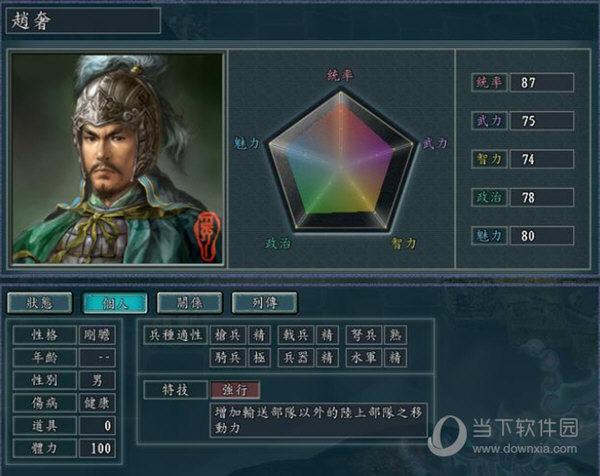600x476 pixels.
Task: Click the 弩兵 aptitude rank 熟
Action: [x=395, y=335]
